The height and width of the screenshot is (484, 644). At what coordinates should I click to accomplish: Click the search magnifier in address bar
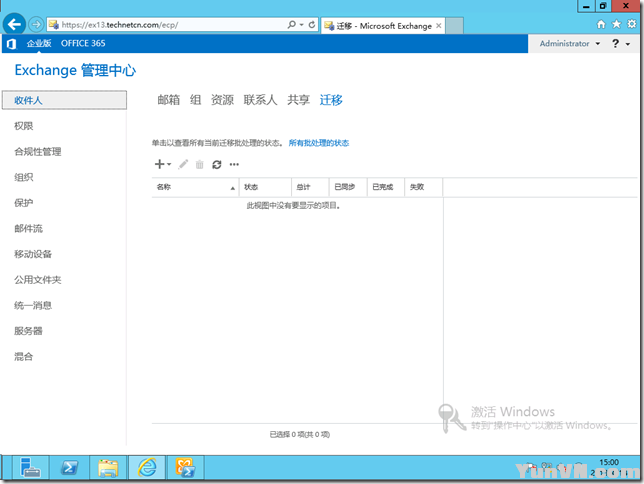click(292, 25)
